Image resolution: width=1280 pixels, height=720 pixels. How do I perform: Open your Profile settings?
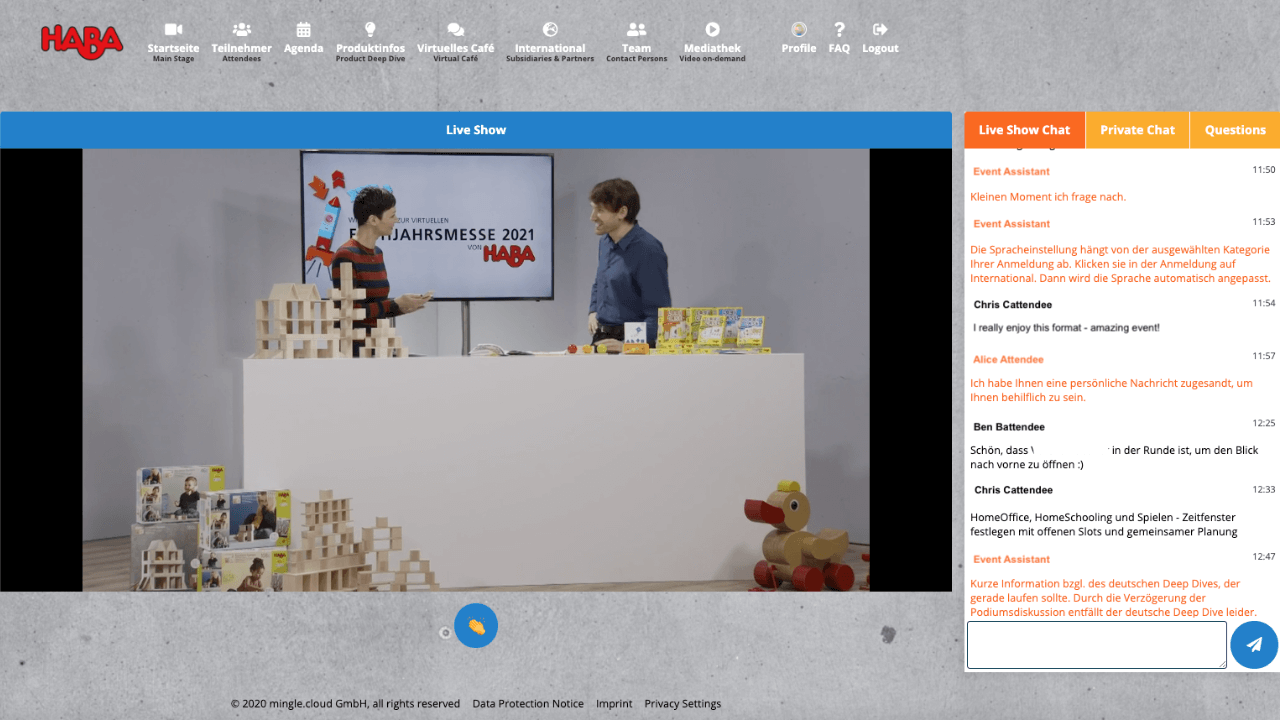pos(798,40)
